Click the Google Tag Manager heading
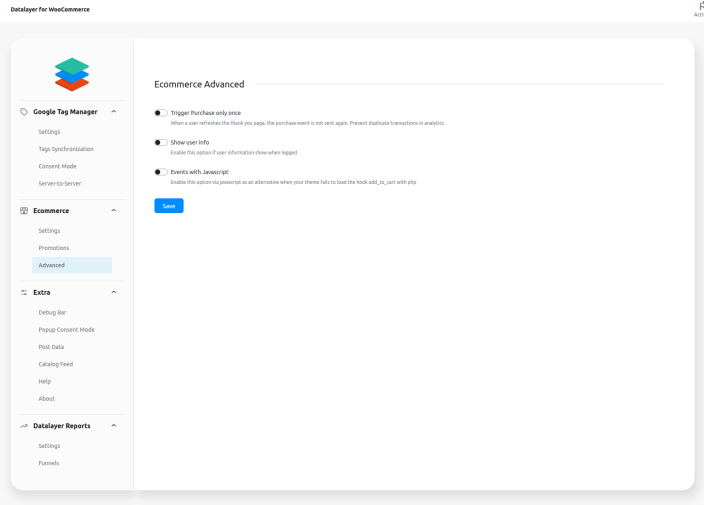Viewport: 704px width, 505px height. 65,112
